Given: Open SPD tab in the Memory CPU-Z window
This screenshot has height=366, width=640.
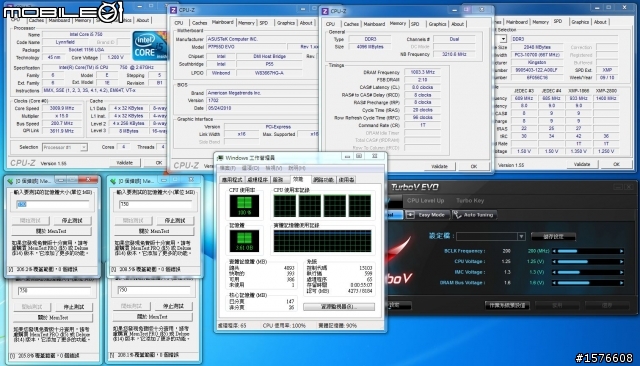Looking at the screenshot, I should pyautogui.click(x=415, y=24).
